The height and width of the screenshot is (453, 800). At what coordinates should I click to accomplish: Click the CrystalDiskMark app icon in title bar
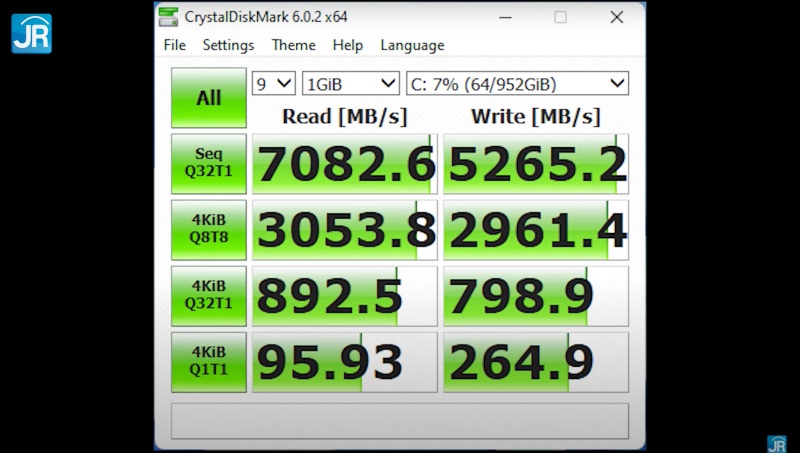click(168, 17)
